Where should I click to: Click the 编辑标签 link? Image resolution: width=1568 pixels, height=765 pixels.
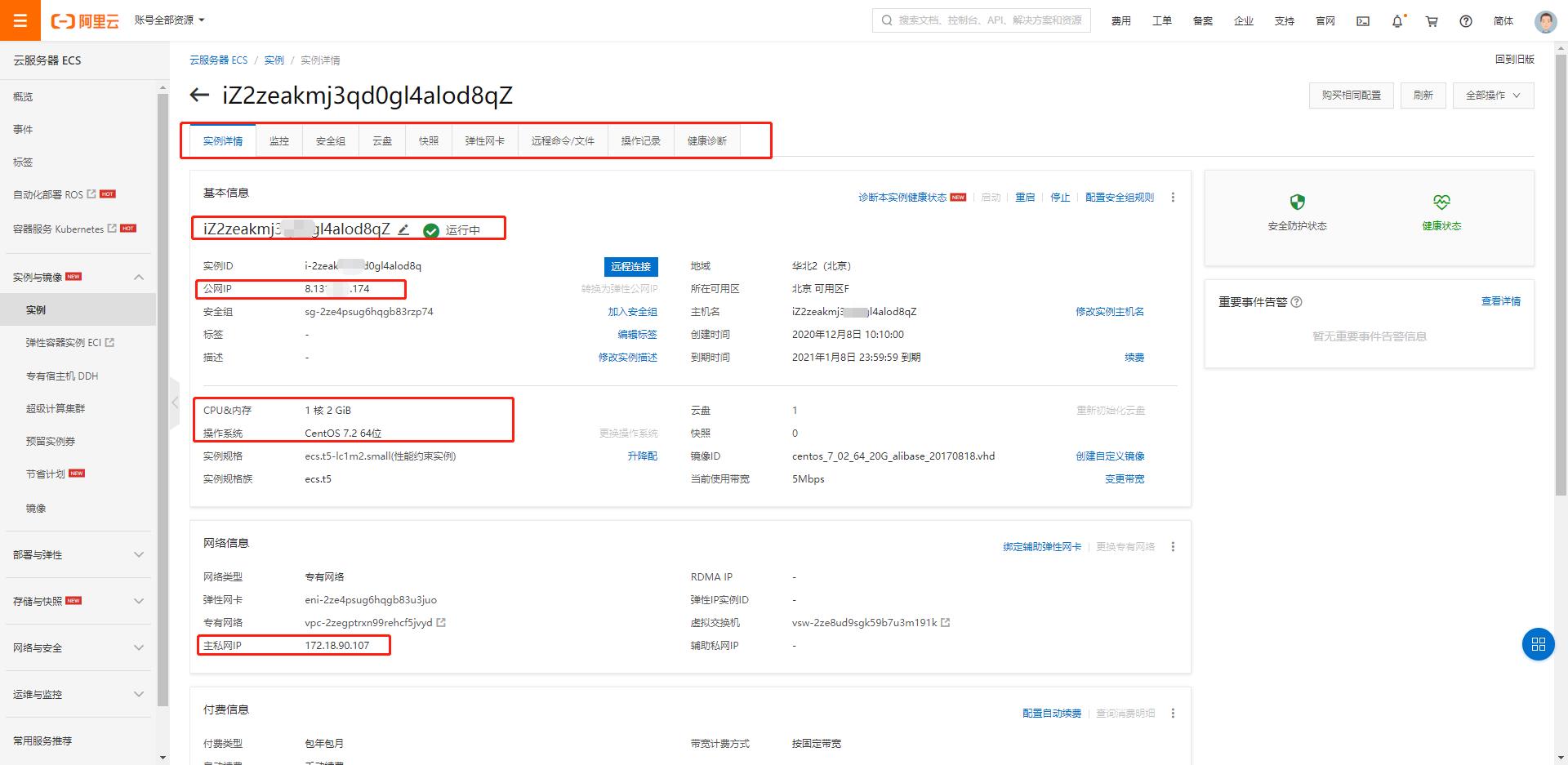[637, 335]
